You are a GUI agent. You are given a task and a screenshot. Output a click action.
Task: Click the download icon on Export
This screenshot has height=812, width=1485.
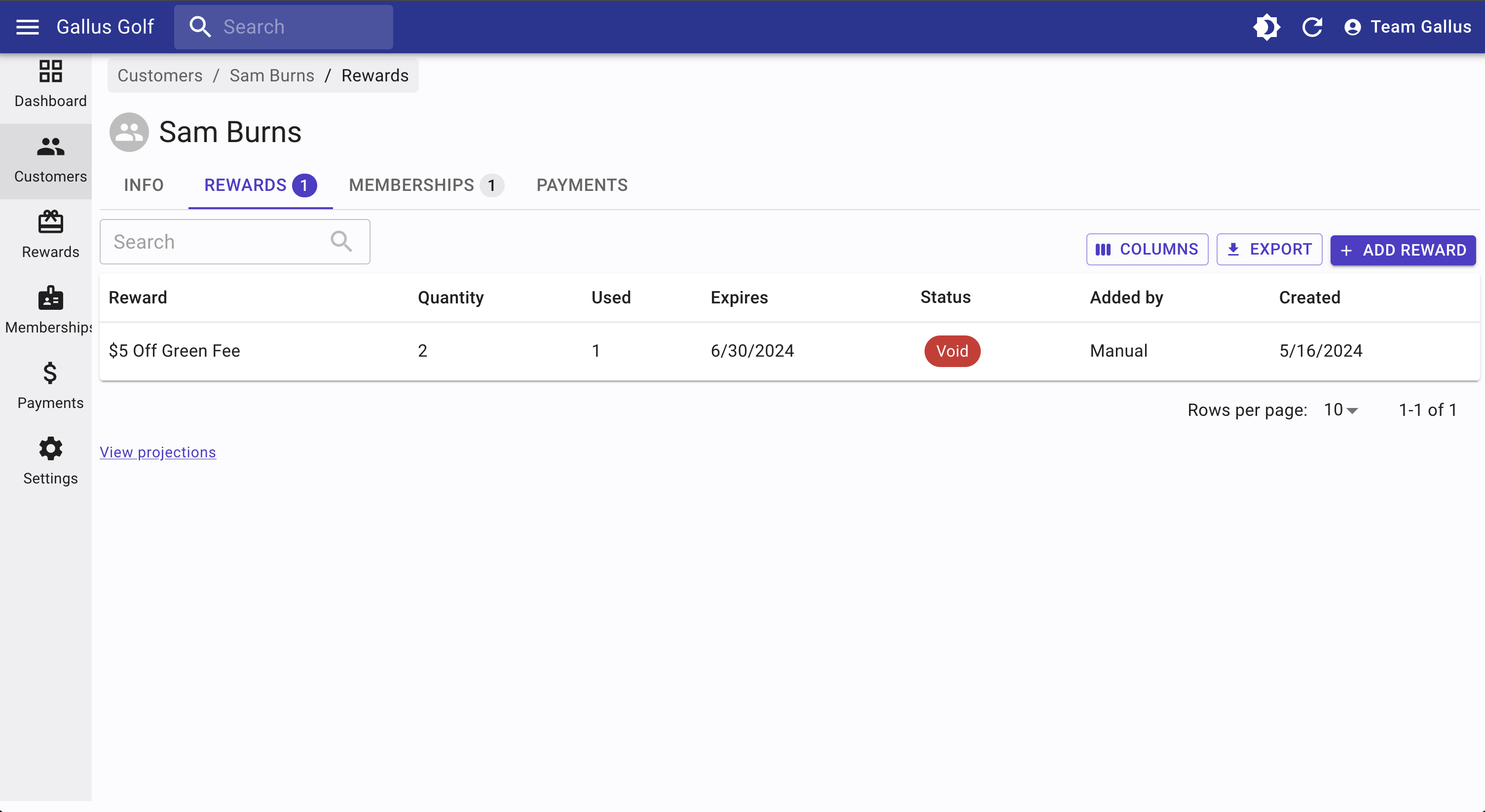pos(1233,249)
